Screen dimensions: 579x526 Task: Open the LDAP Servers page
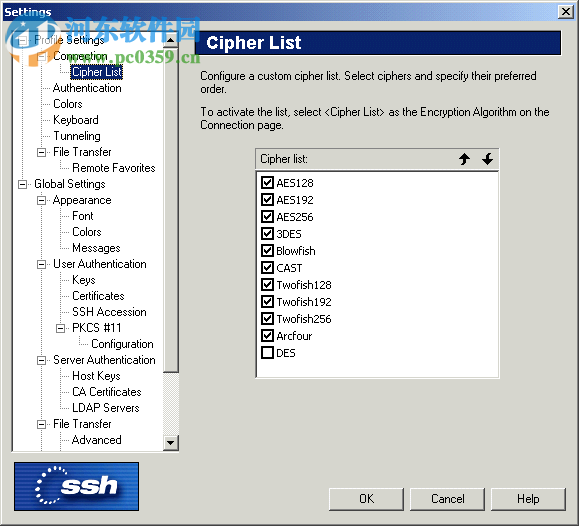tap(106, 408)
